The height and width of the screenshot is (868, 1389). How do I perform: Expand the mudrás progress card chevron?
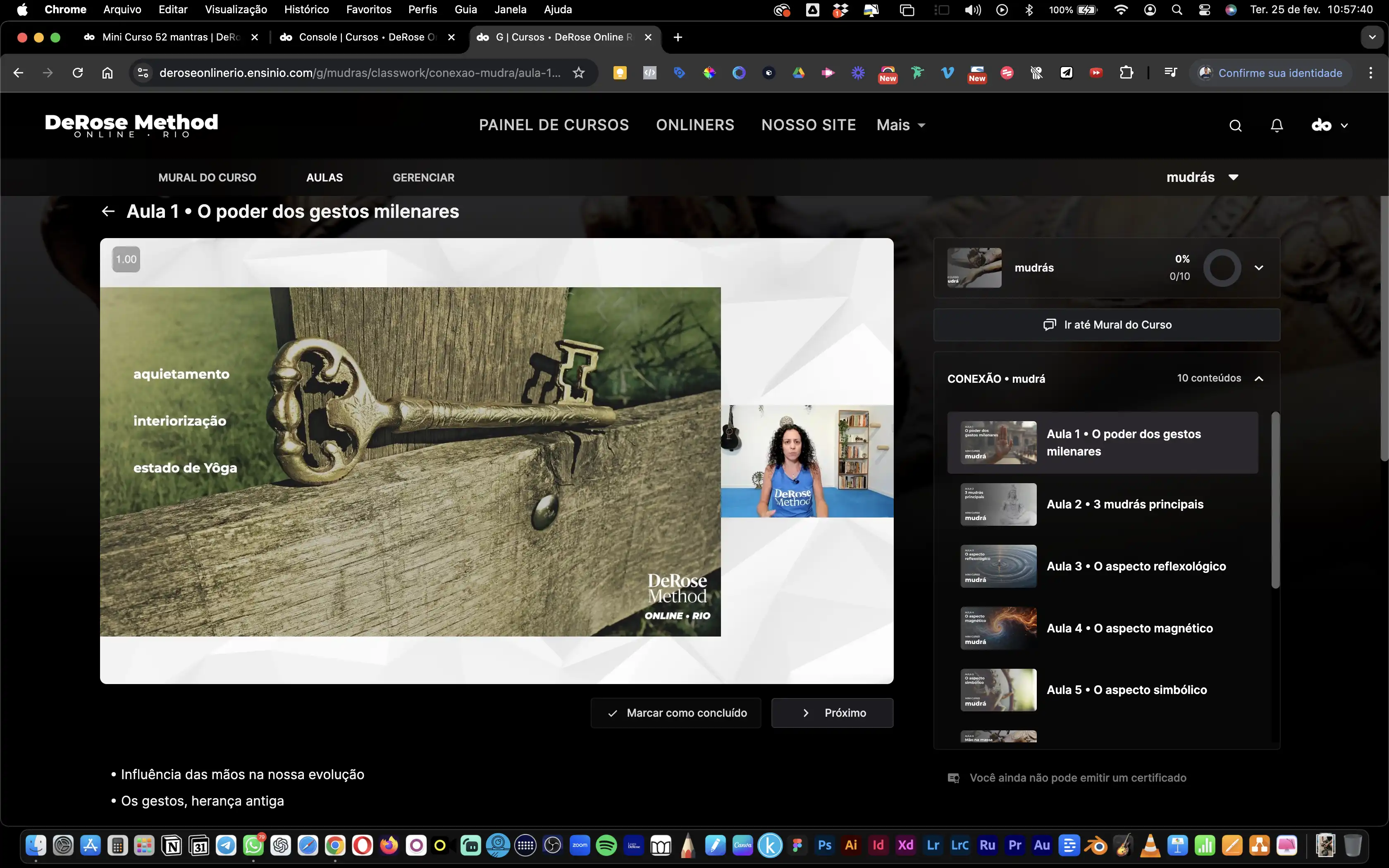click(x=1259, y=267)
